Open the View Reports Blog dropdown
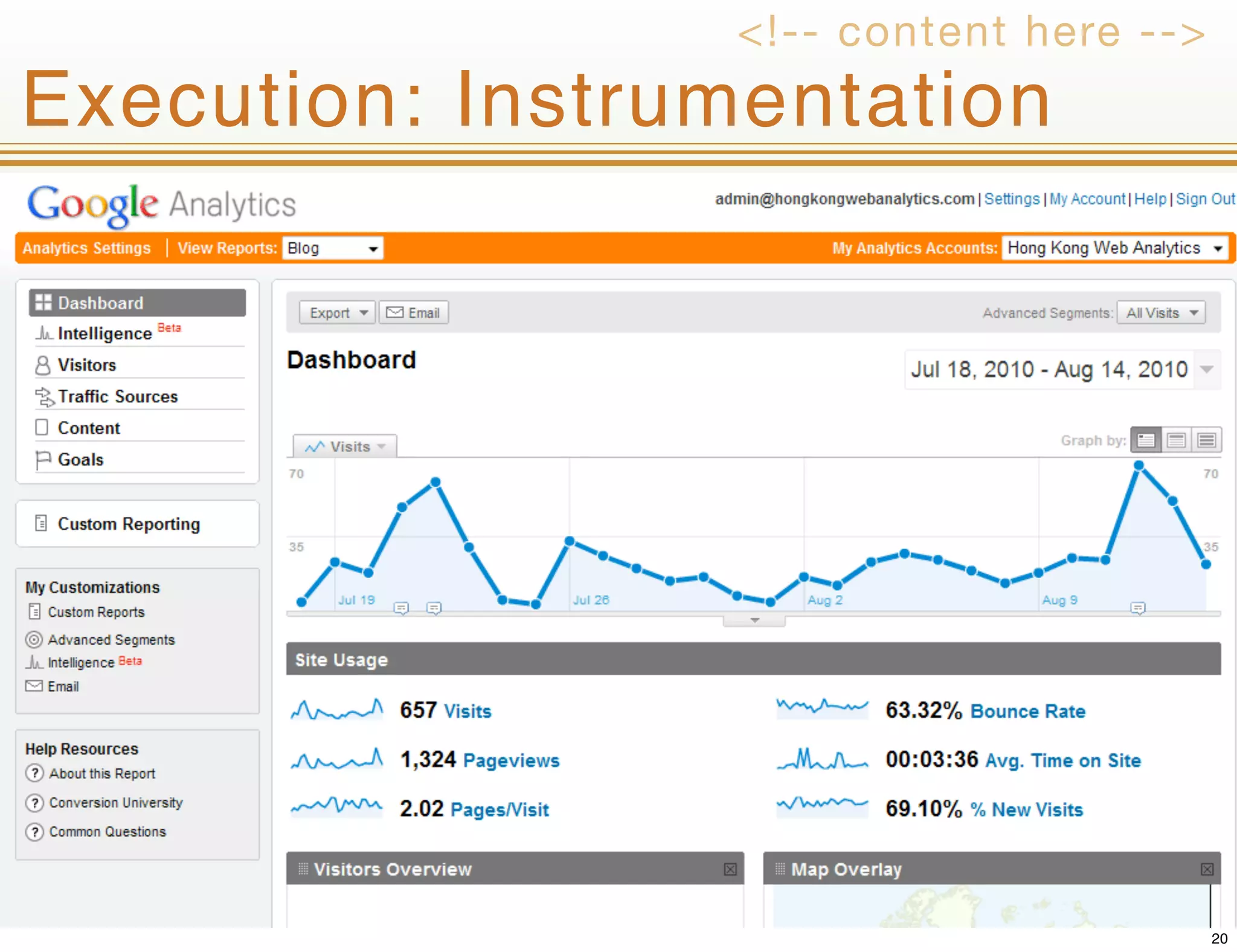Image resolution: width=1237 pixels, height=952 pixels. click(x=333, y=248)
